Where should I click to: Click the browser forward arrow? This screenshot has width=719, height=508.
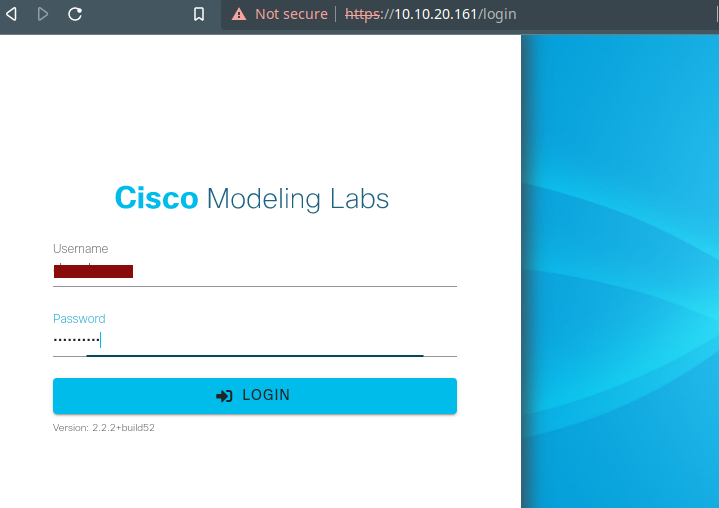coord(43,14)
